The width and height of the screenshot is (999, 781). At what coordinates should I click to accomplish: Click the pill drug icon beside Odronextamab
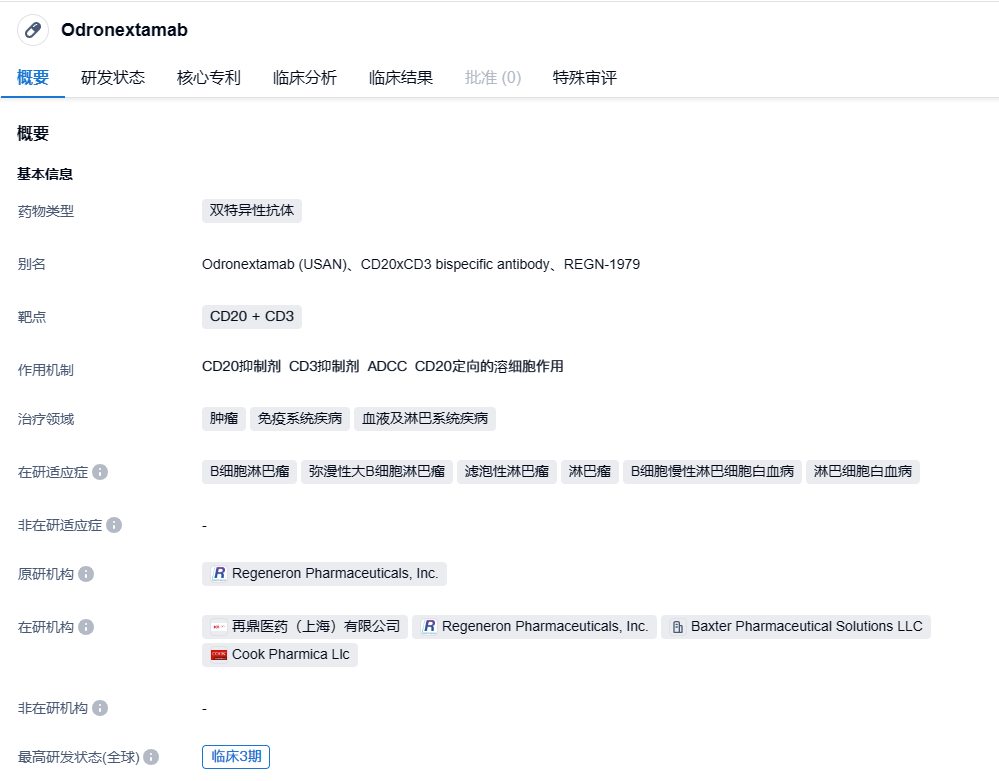click(x=33, y=30)
